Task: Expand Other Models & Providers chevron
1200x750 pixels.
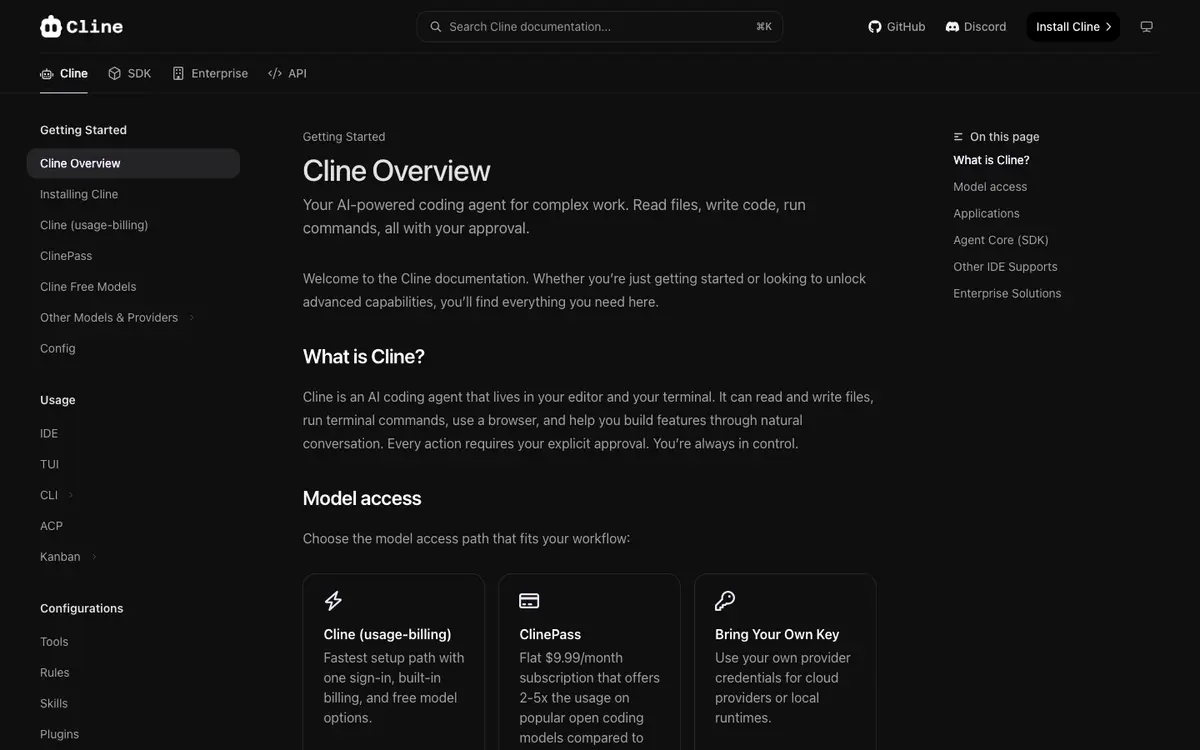Action: pos(191,318)
